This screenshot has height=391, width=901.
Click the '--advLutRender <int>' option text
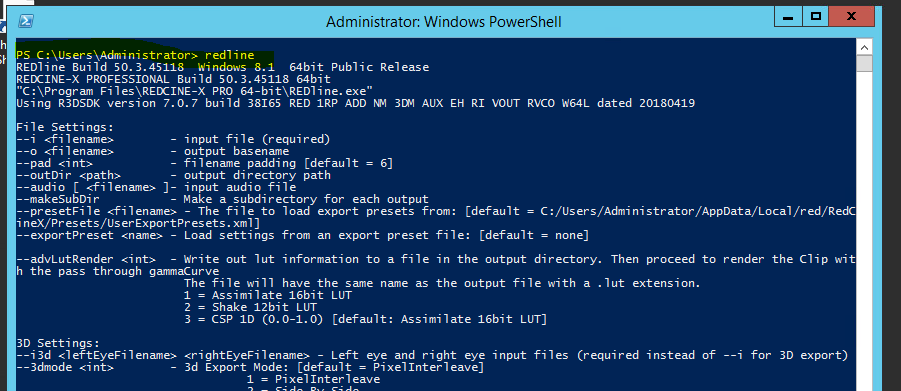tap(86, 259)
